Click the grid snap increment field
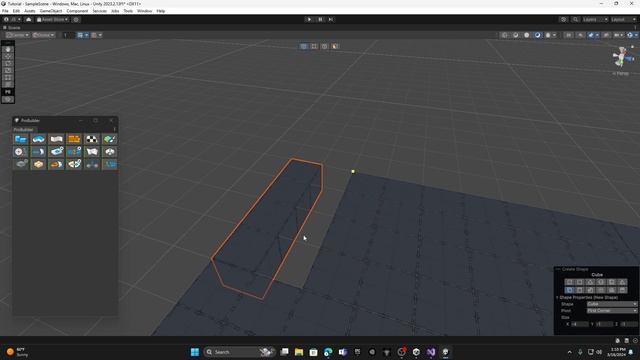The width and height of the screenshot is (640, 360). [x=69, y=35]
